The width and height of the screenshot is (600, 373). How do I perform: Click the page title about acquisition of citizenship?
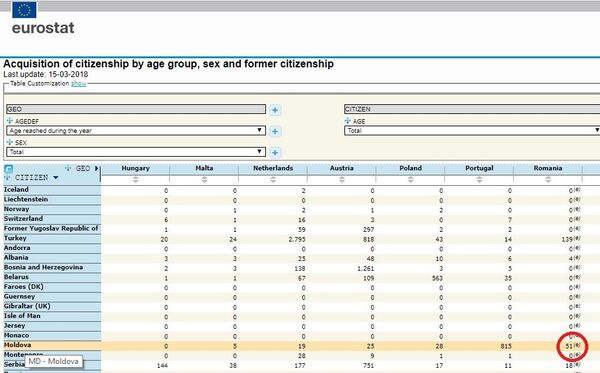pos(168,64)
